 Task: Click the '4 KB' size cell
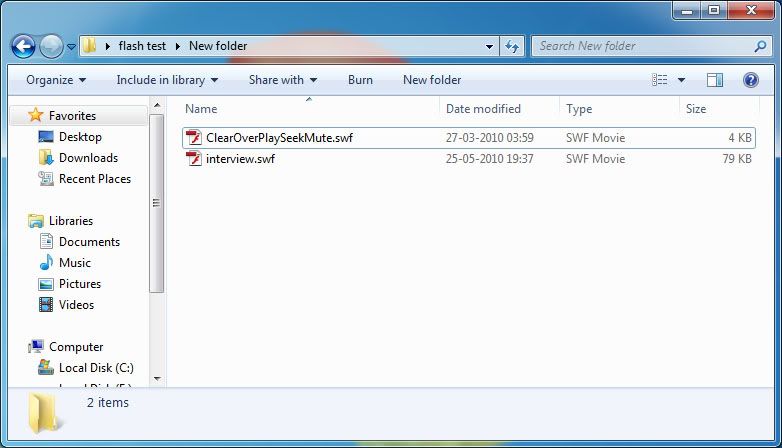coord(740,138)
